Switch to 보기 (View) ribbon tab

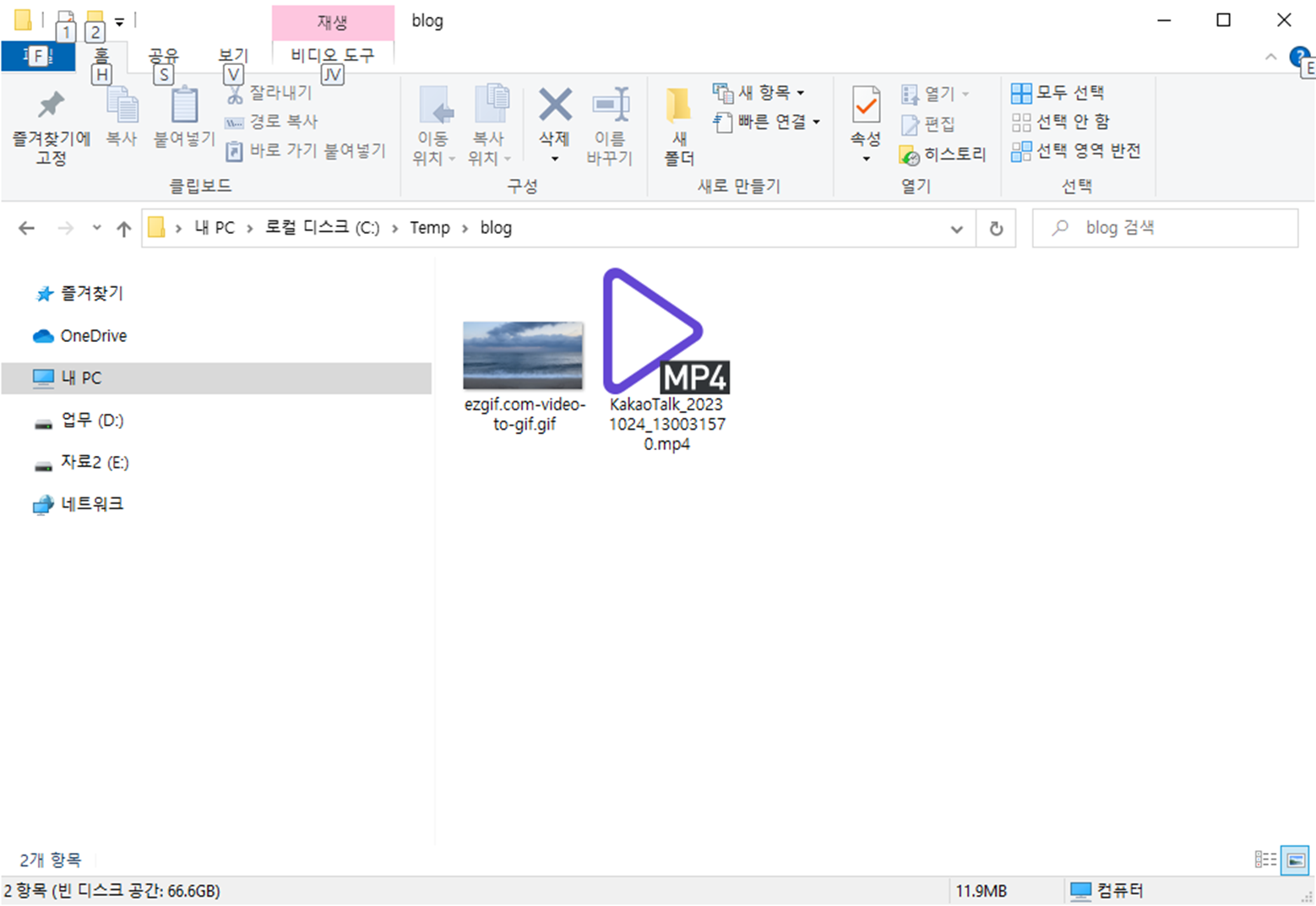(233, 57)
